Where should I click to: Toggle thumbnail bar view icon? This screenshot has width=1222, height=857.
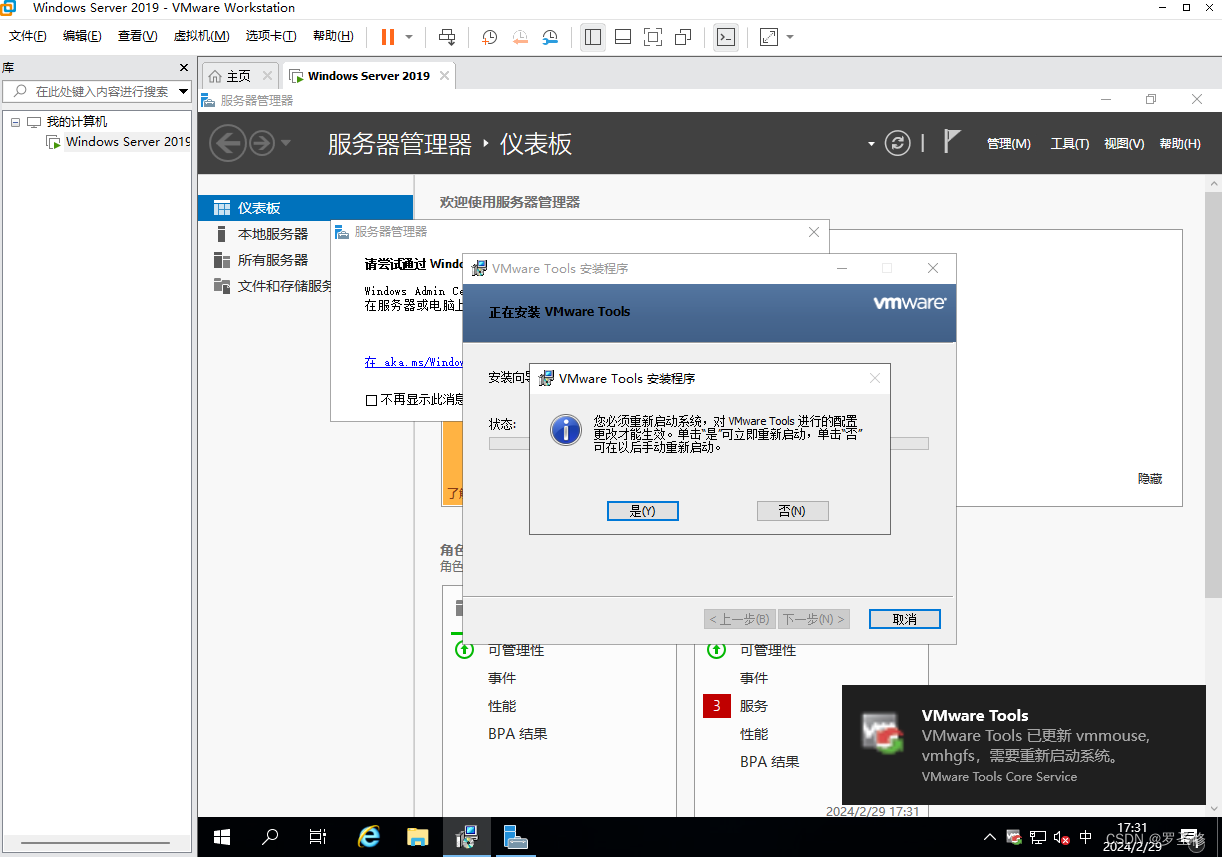(x=623, y=37)
